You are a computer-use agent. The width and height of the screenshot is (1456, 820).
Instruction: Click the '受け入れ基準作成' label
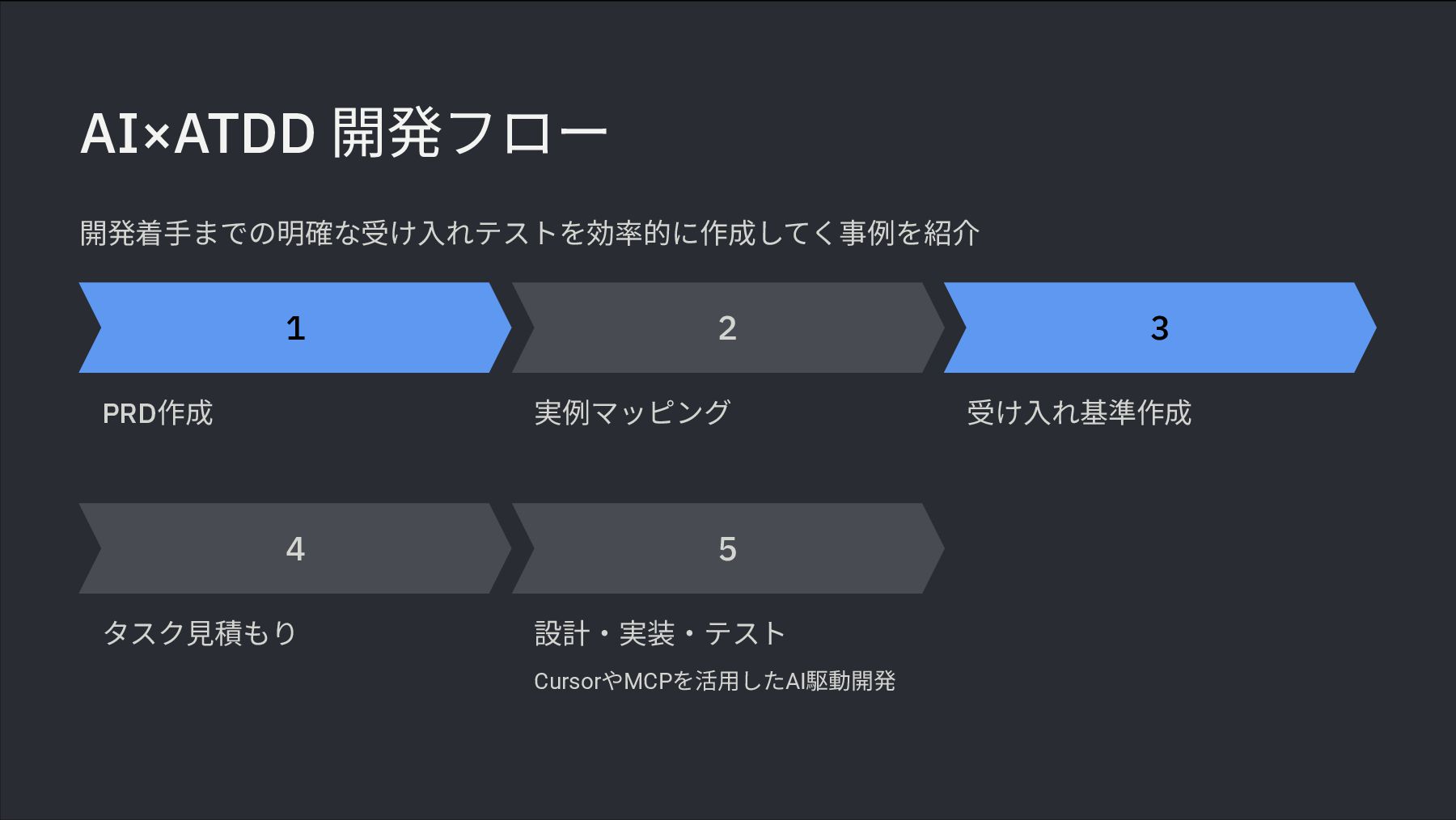1079,413
